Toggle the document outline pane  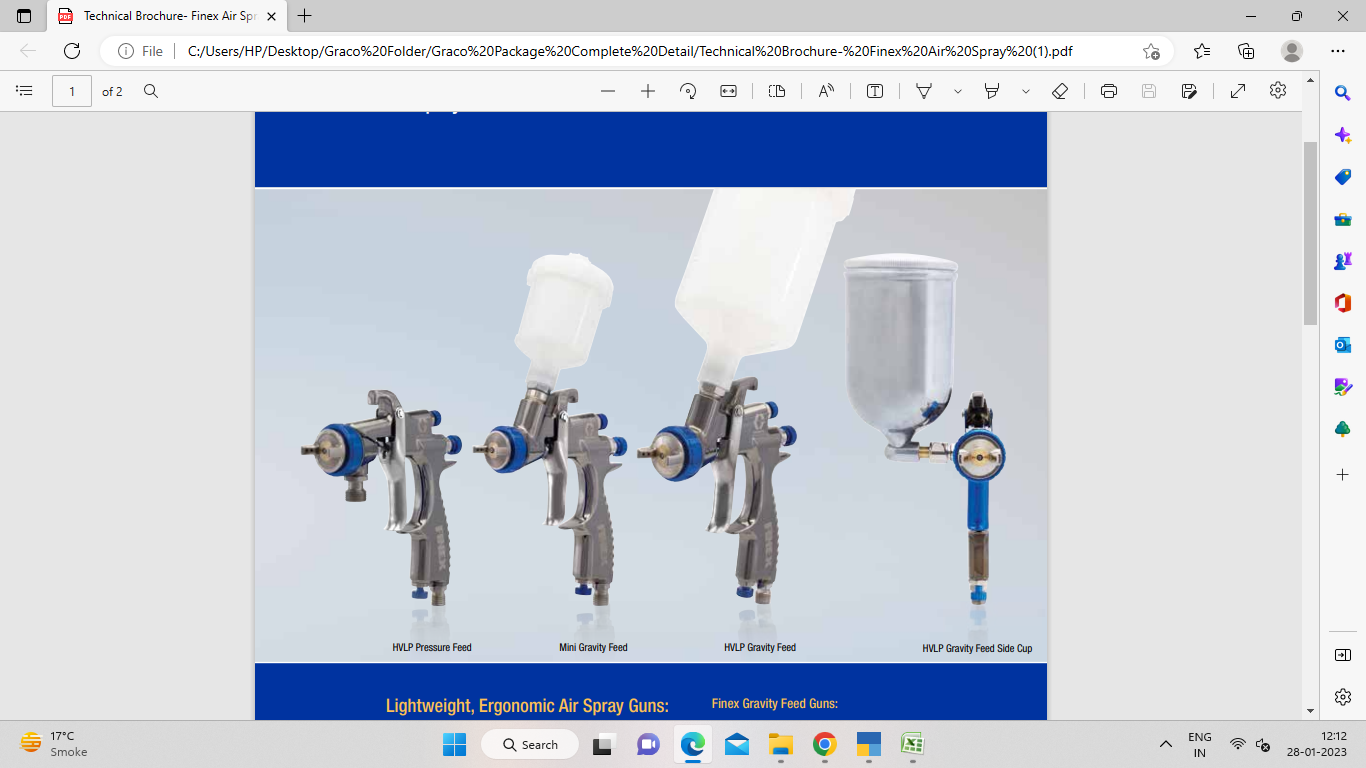click(24, 90)
